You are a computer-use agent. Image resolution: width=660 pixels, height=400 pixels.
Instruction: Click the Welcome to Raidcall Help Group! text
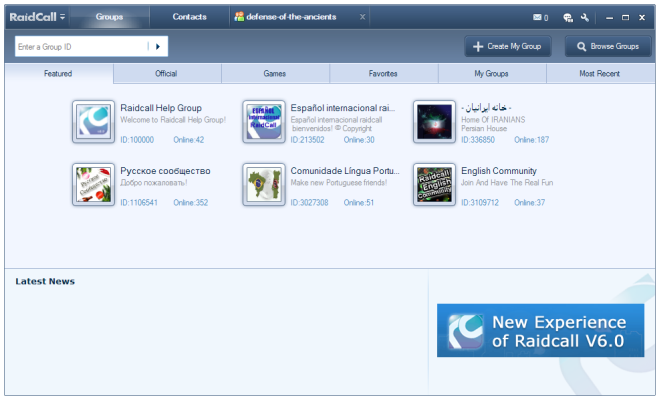[x=173, y=120]
